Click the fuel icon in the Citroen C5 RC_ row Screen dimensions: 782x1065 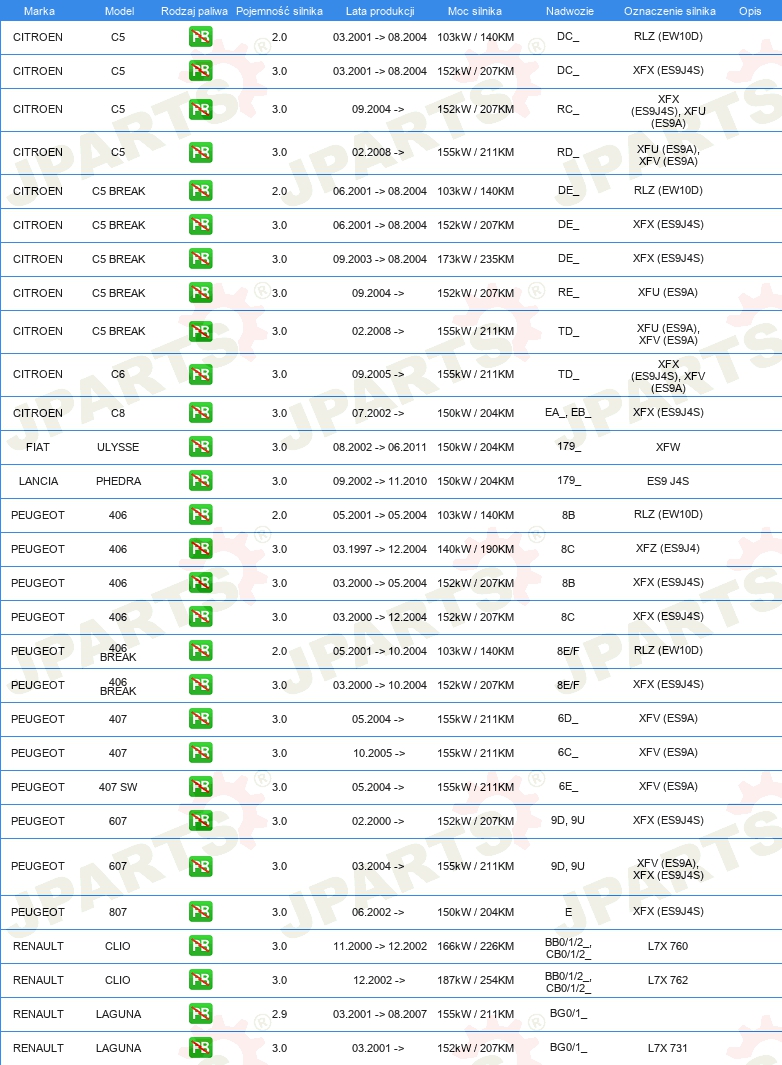click(x=200, y=109)
